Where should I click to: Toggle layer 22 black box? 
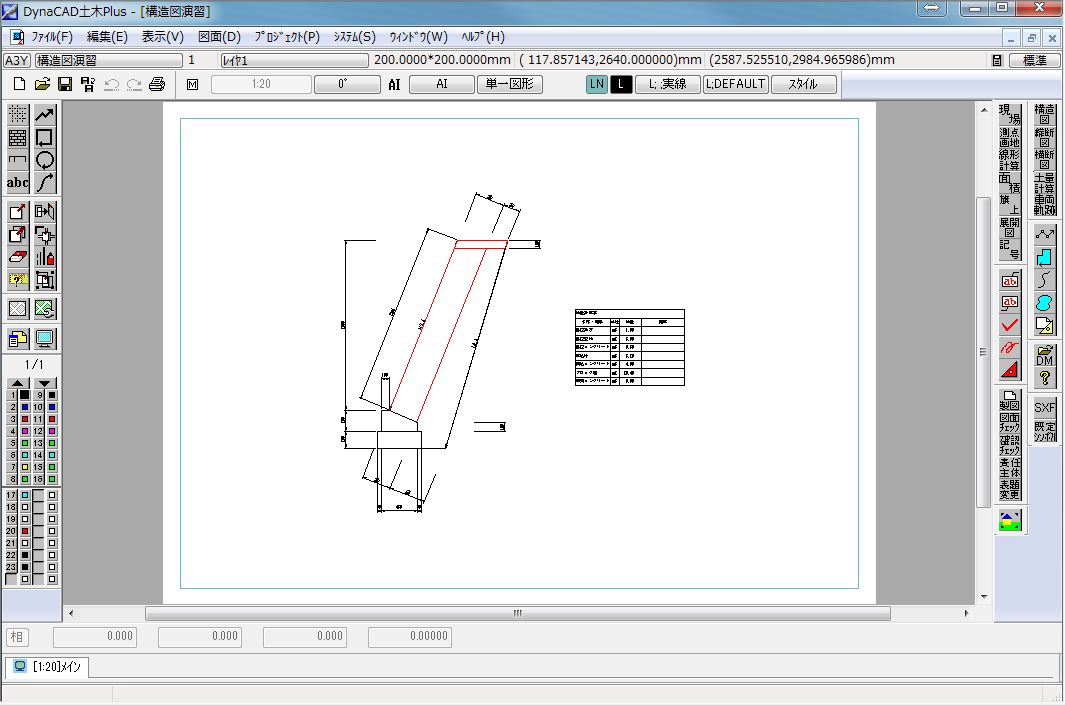(25, 555)
